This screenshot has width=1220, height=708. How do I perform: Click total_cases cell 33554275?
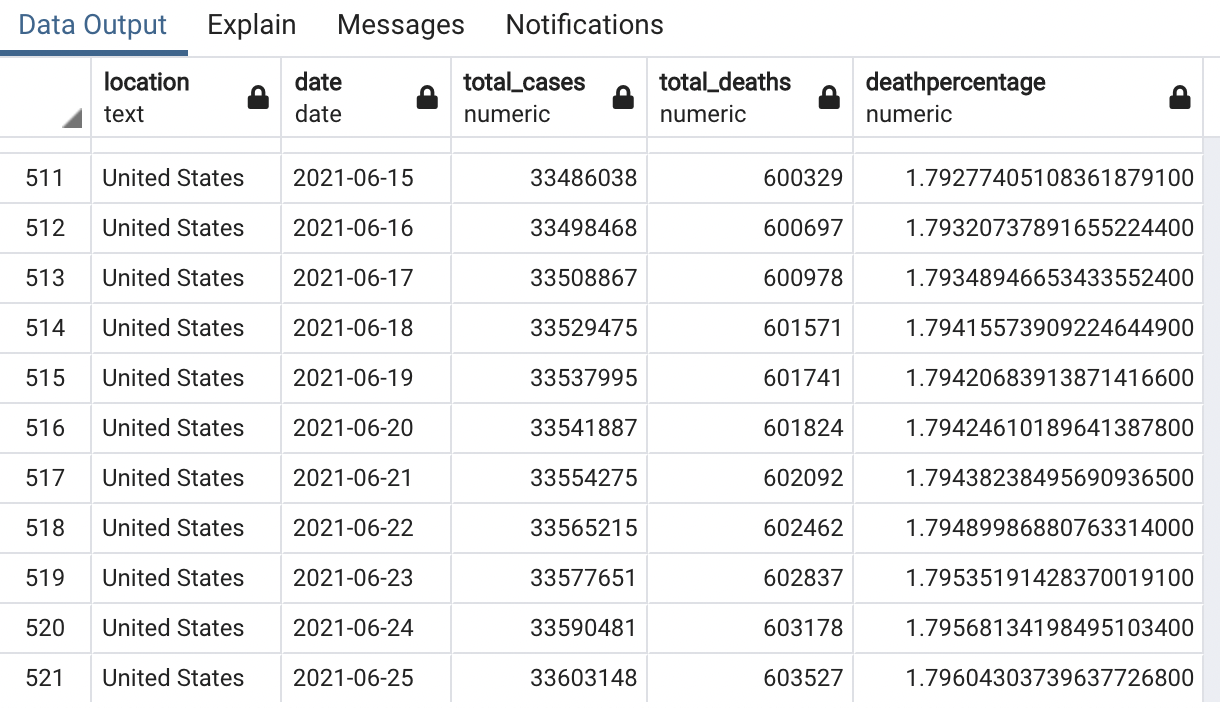coord(583,478)
